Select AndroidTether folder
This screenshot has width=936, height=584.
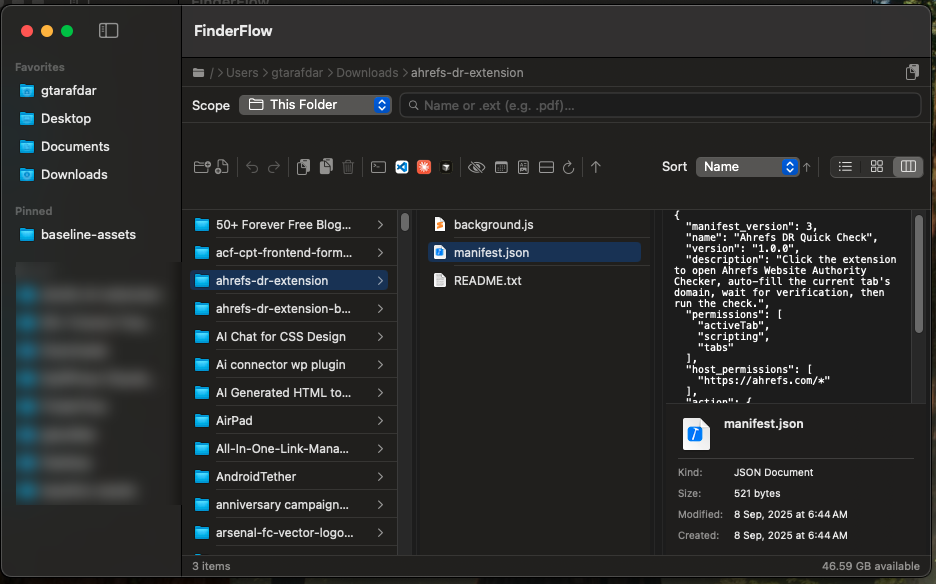point(289,477)
